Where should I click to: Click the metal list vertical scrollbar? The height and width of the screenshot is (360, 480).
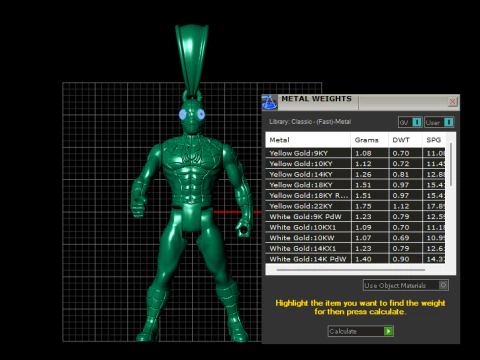pyautogui.click(x=451, y=165)
